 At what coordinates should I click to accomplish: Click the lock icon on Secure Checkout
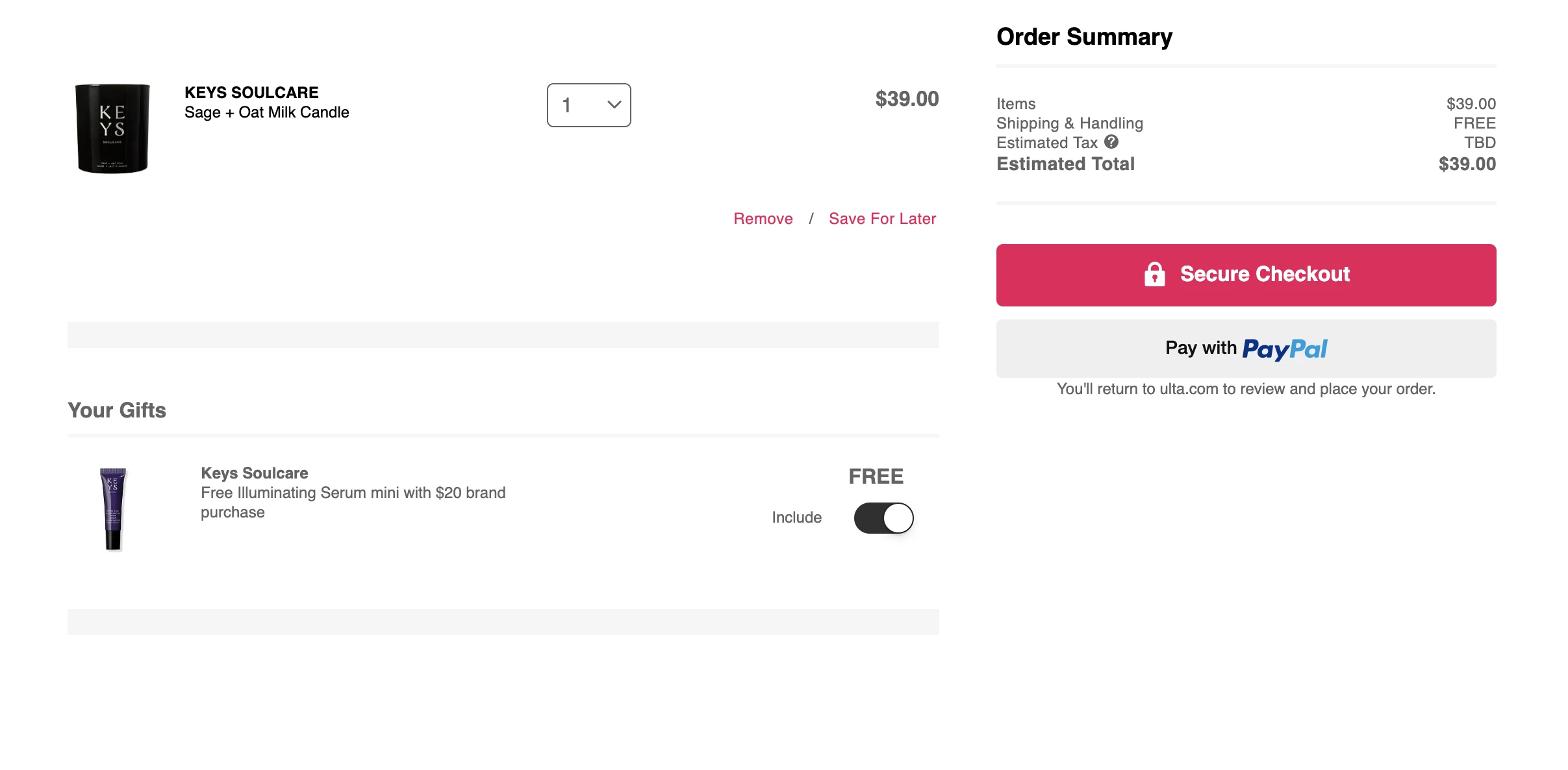pyautogui.click(x=1154, y=275)
